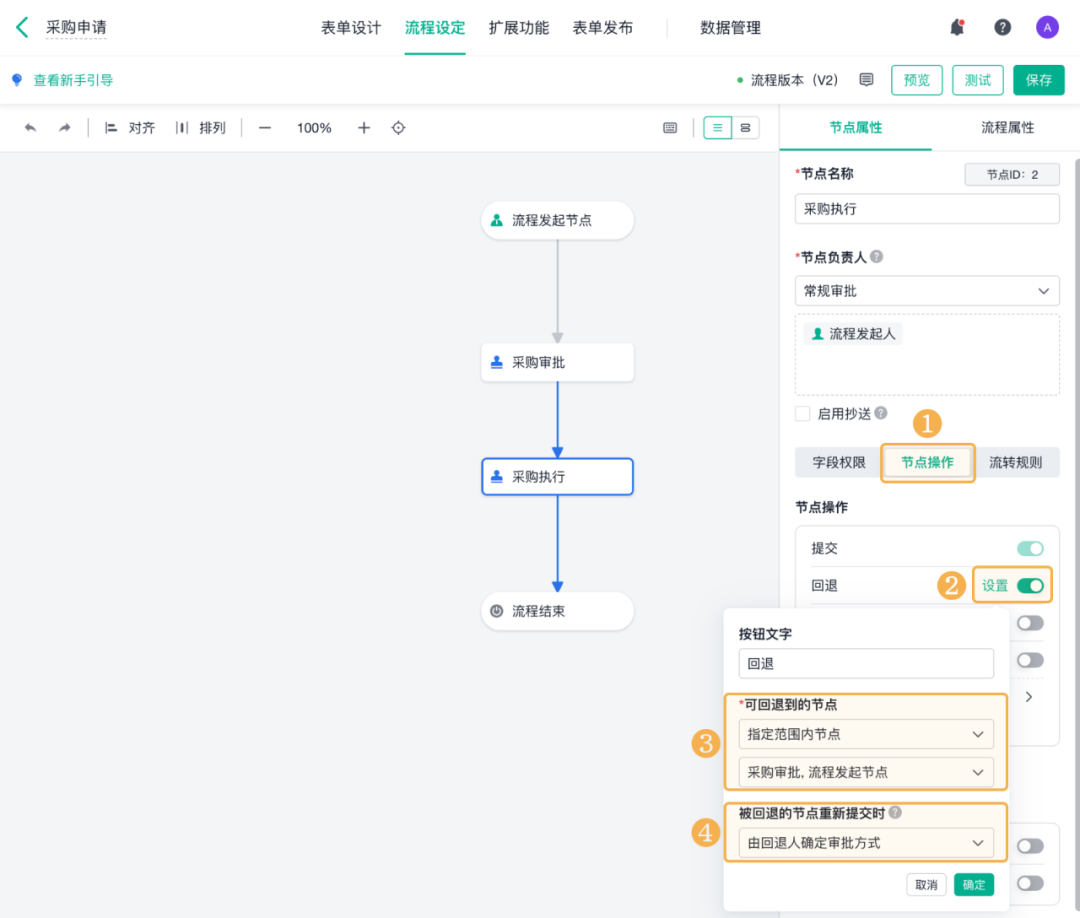Click the 采购申请 form title
1080x918 pixels.
[76, 28]
